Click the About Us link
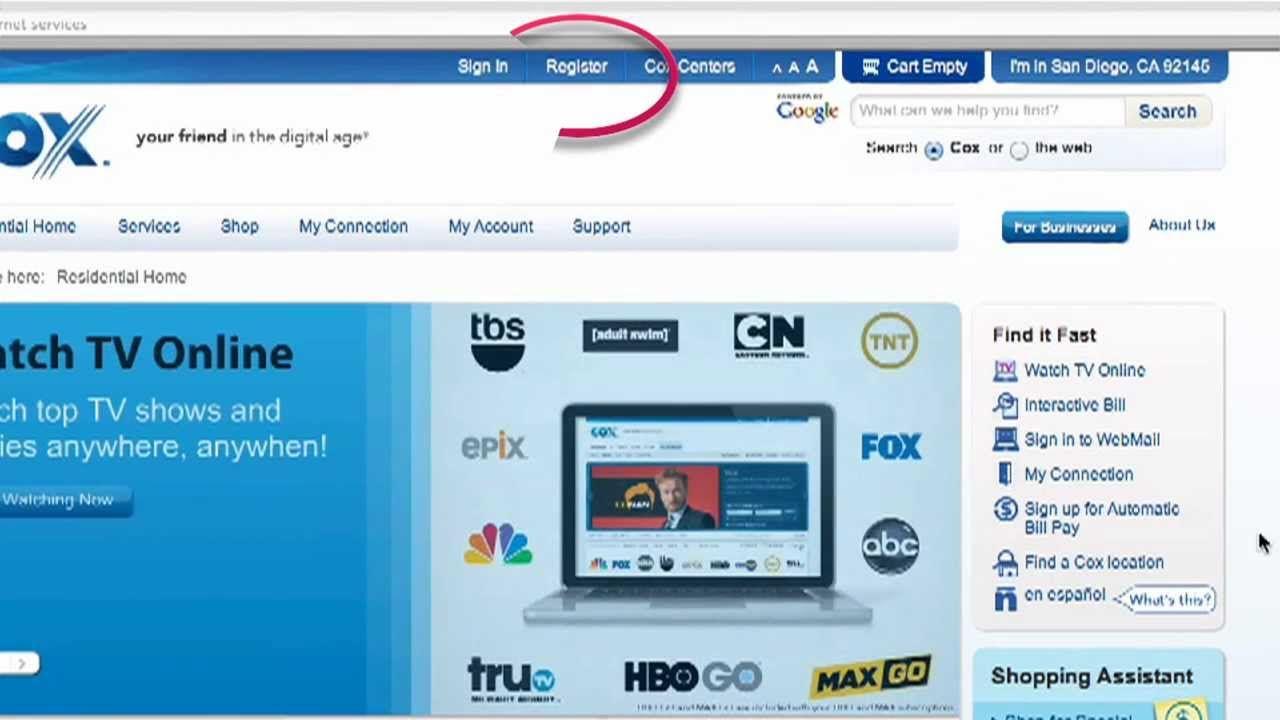This screenshot has width=1280, height=720. tap(1182, 225)
